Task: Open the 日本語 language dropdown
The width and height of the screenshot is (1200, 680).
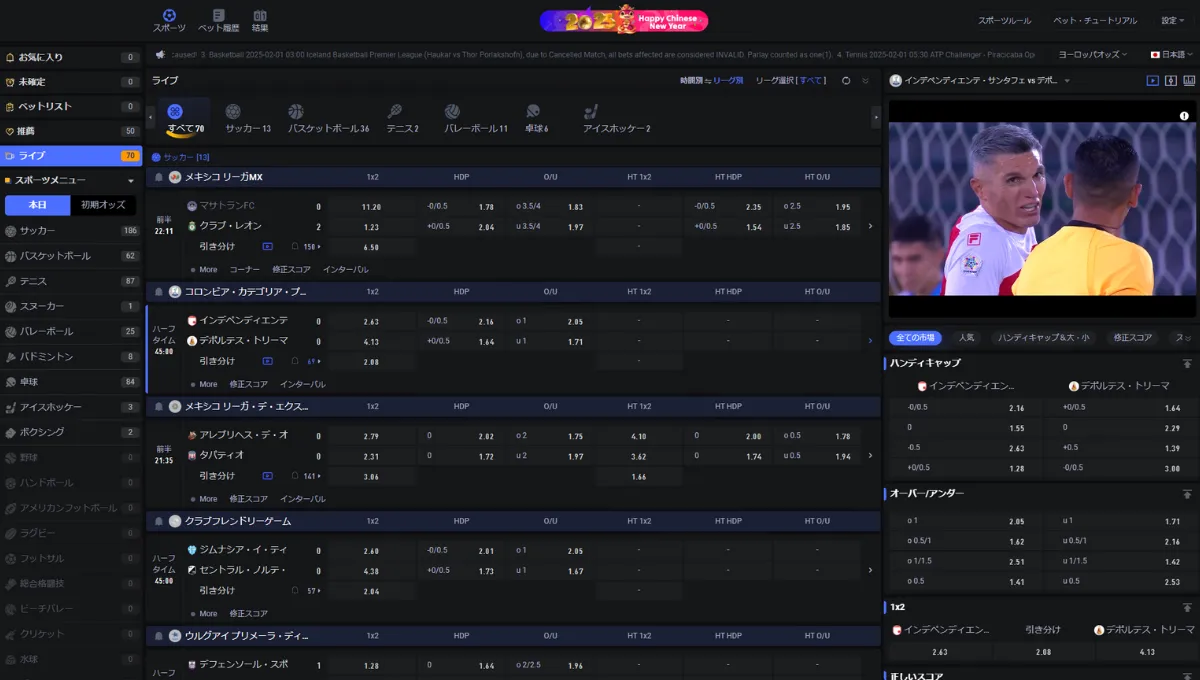Action: coord(1171,54)
